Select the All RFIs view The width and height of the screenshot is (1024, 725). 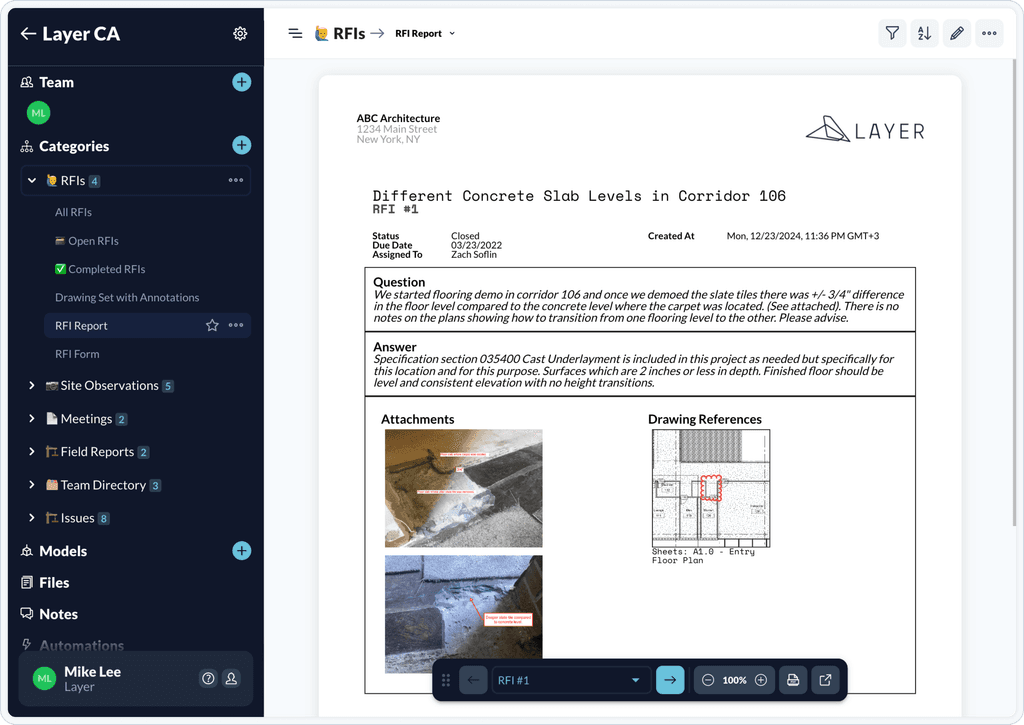pos(73,212)
